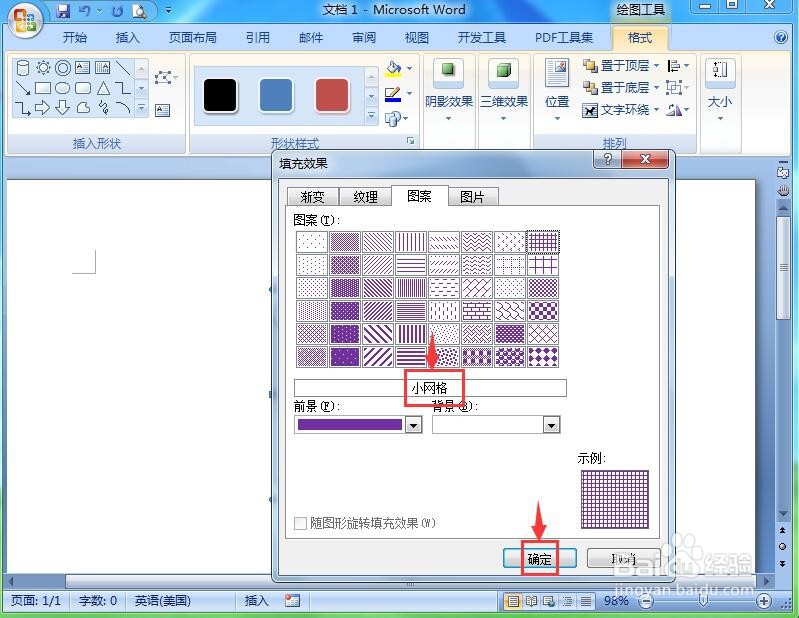Open the rotate objects menu
This screenshot has height=618, width=799.
(678, 110)
